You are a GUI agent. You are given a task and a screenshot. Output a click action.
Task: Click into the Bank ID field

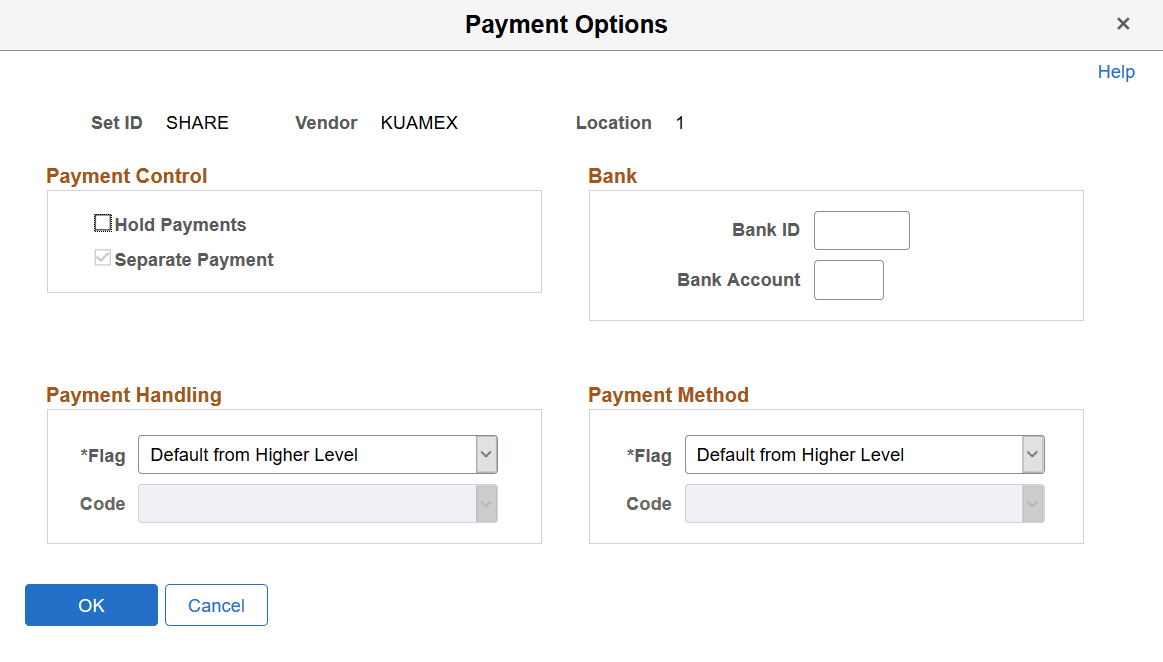861,230
